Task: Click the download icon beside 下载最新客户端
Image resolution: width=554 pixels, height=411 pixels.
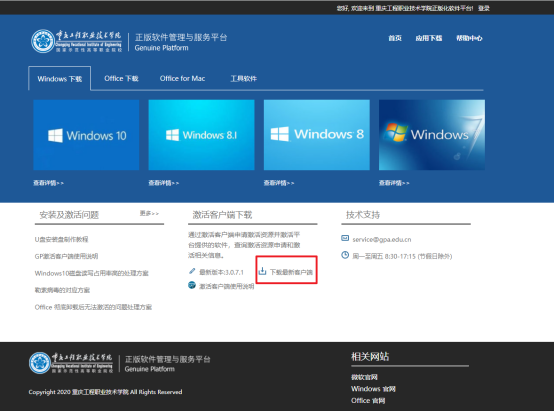Action: pos(262,271)
